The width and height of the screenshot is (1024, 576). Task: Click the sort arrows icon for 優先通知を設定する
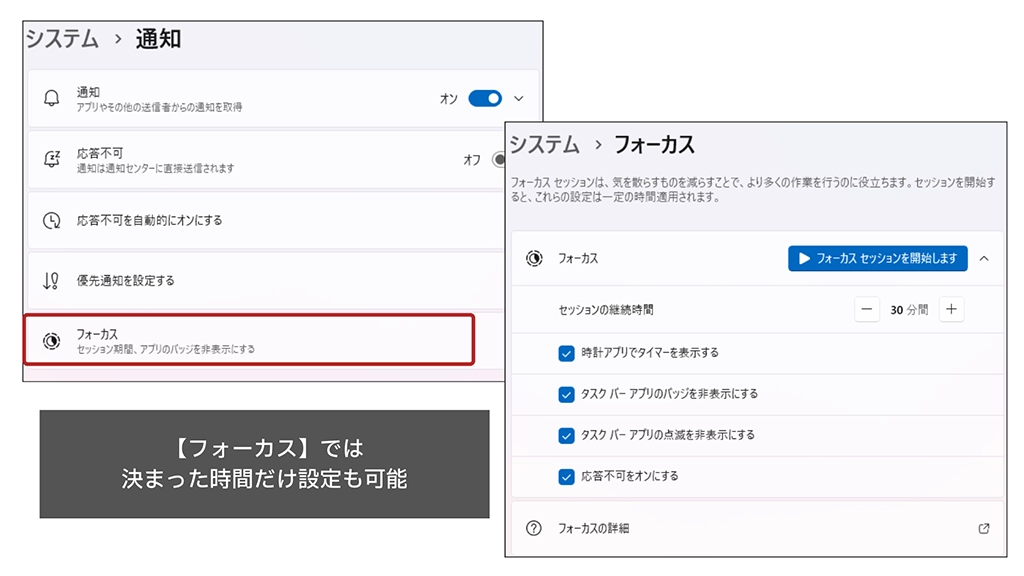click(x=52, y=281)
